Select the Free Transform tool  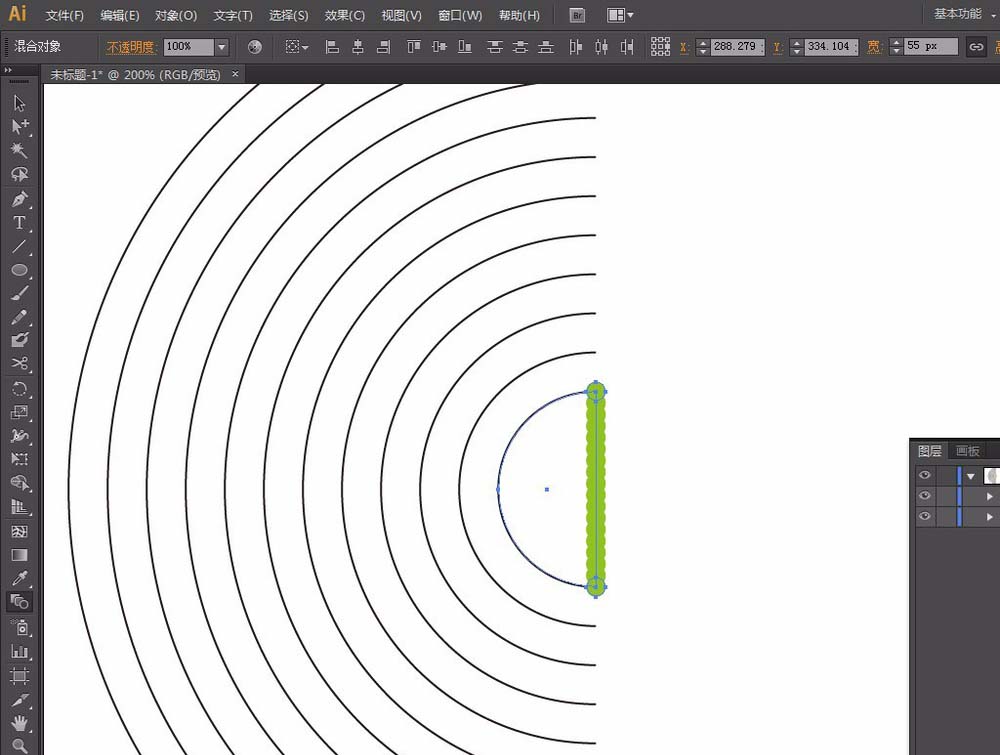[19, 459]
